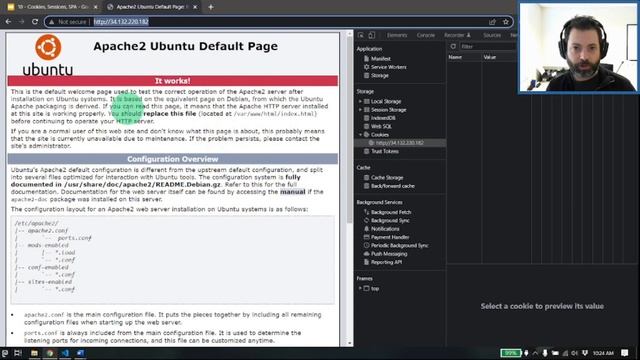Screen dimensions: 640x360
Task: Click the manual link in the page
Action: (x=293, y=192)
